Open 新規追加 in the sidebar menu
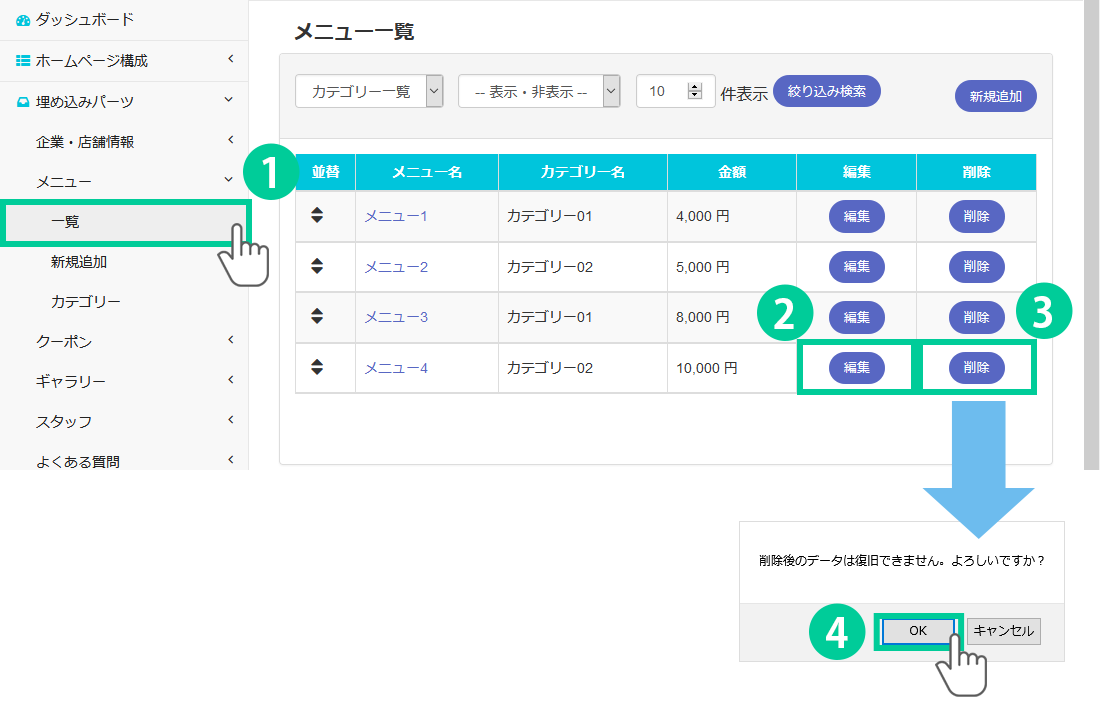The image size is (1100, 703). click(x=79, y=262)
